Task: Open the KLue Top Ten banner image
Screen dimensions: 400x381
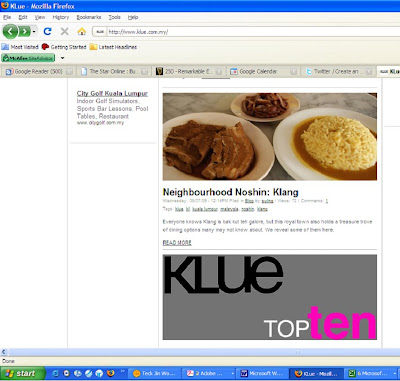Action: (x=270, y=297)
